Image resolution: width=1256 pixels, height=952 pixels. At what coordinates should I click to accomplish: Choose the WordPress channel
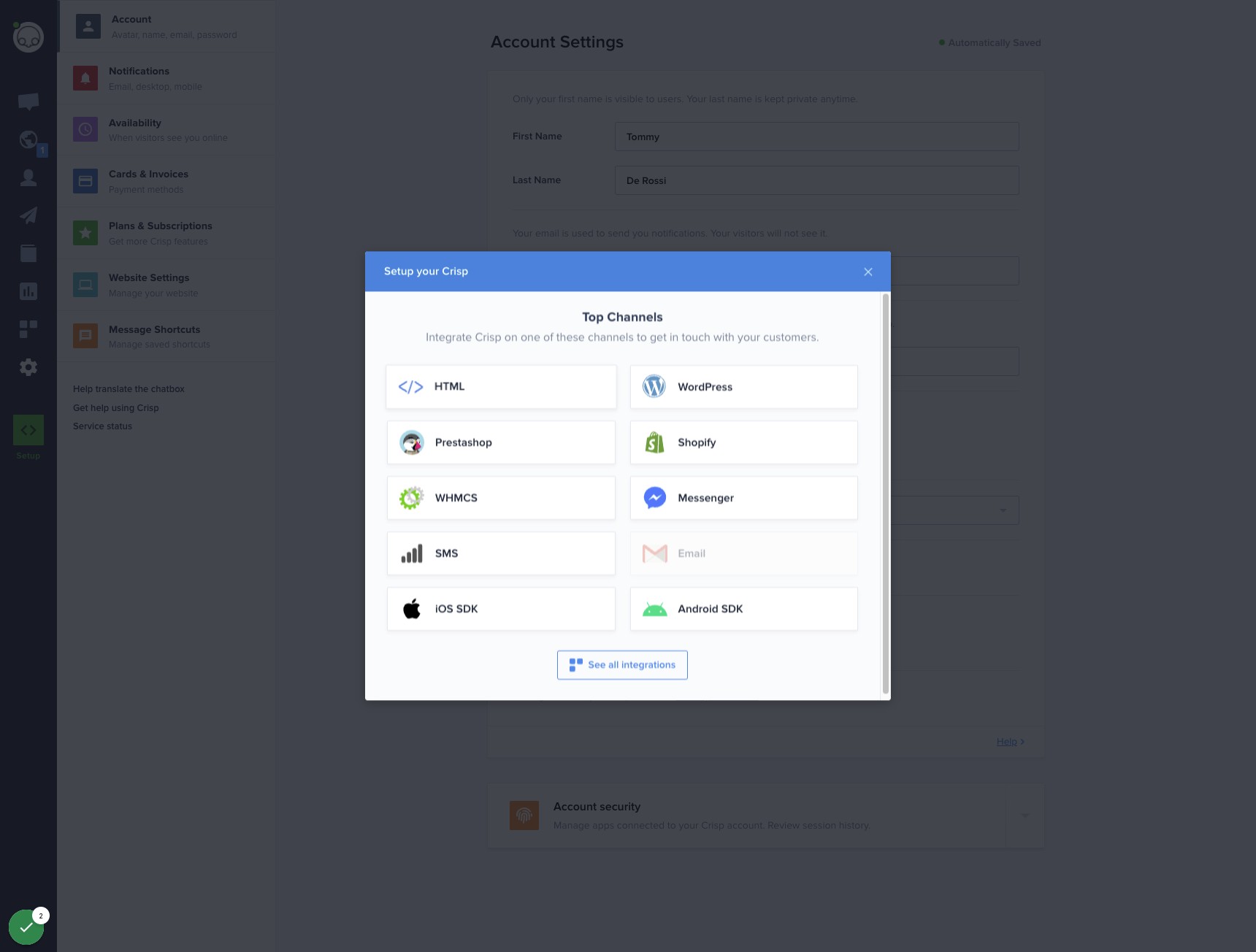(x=743, y=387)
